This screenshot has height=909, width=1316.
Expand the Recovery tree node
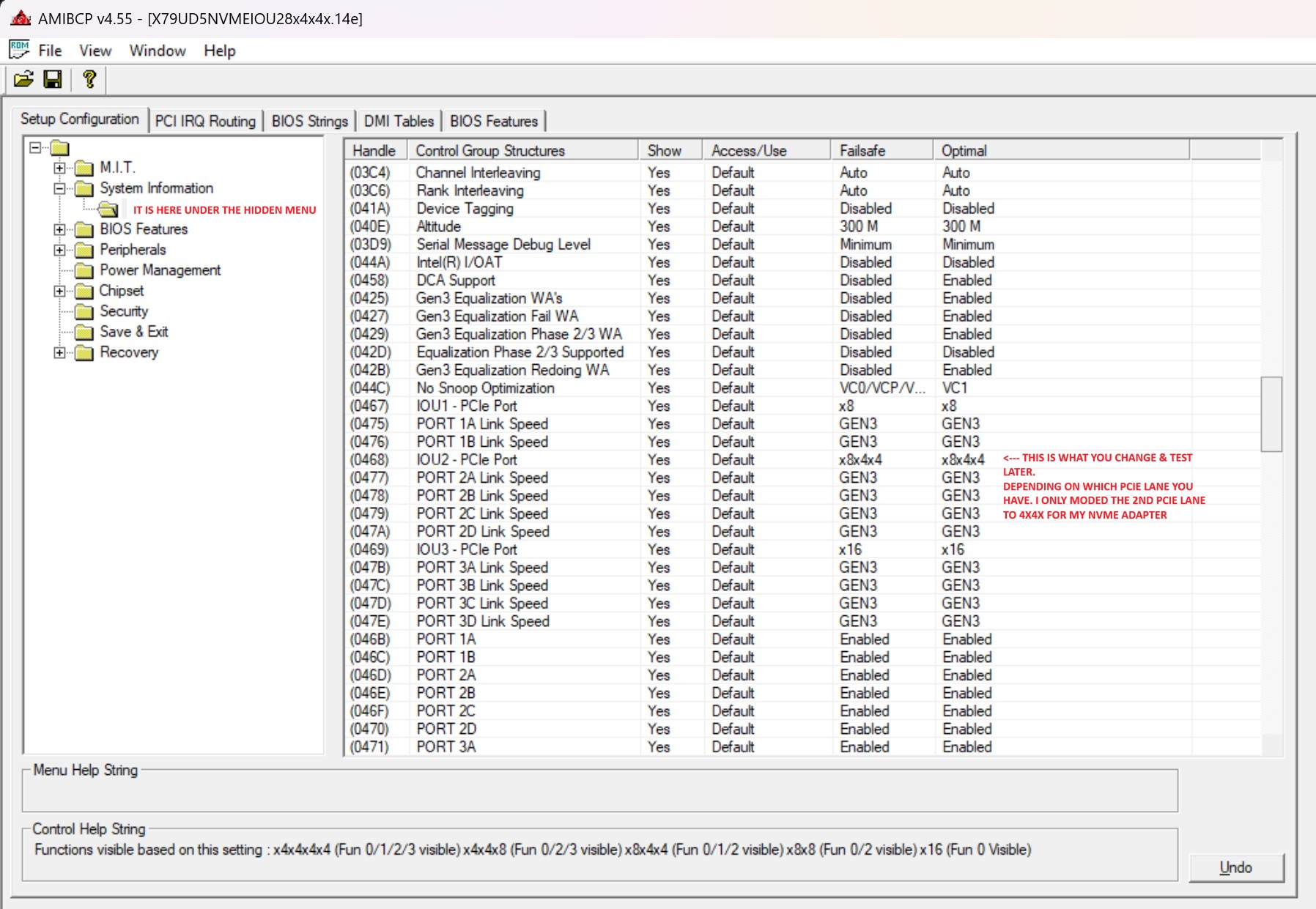[x=59, y=352]
